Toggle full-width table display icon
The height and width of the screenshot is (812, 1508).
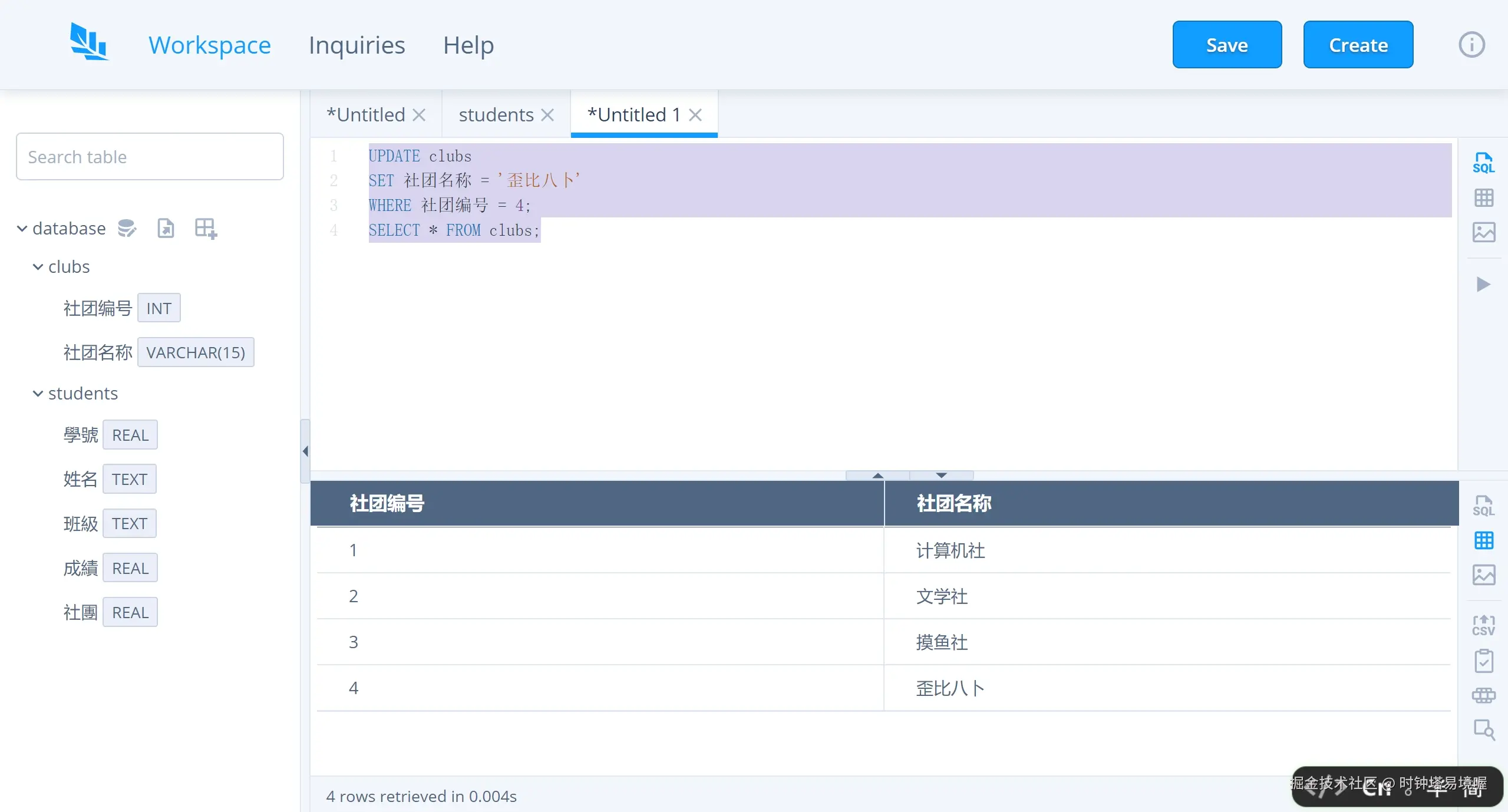(1483, 696)
